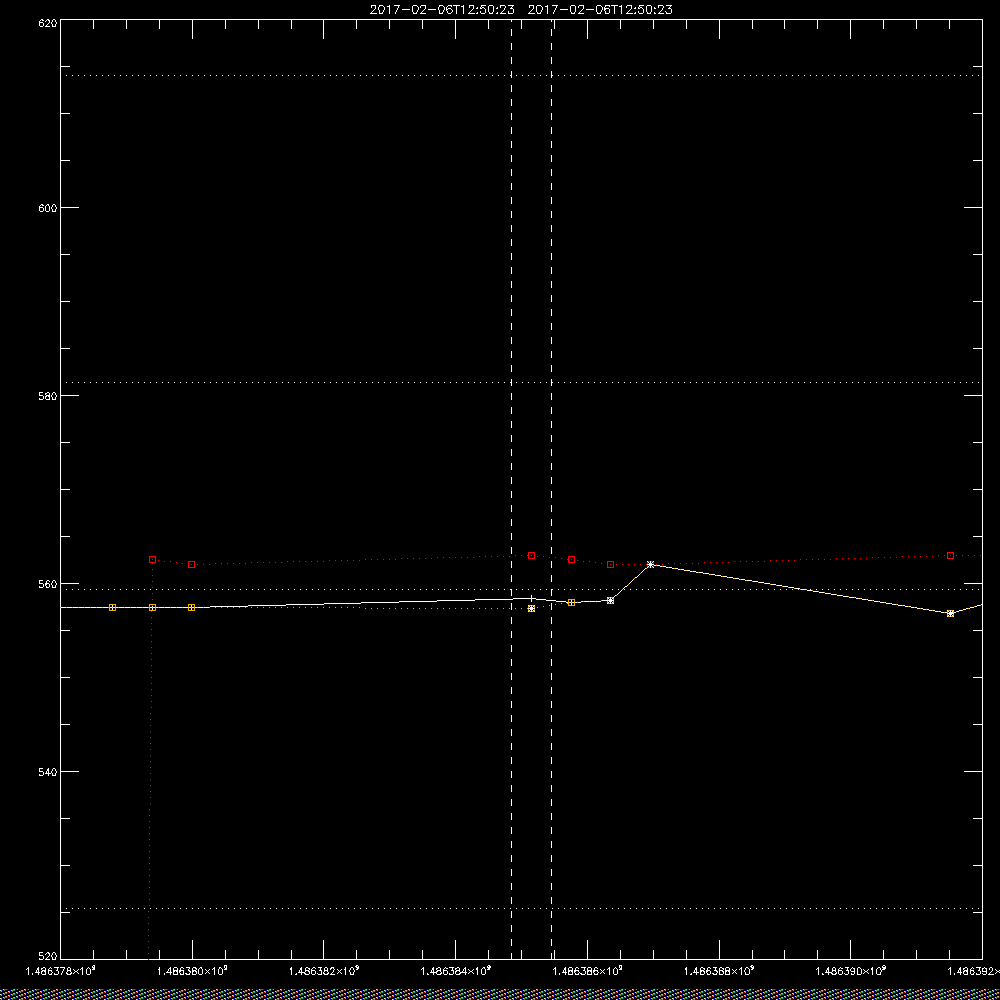Pick the white plus marker between the dashed lines
This screenshot has width=1000, height=1000.
click(531, 598)
